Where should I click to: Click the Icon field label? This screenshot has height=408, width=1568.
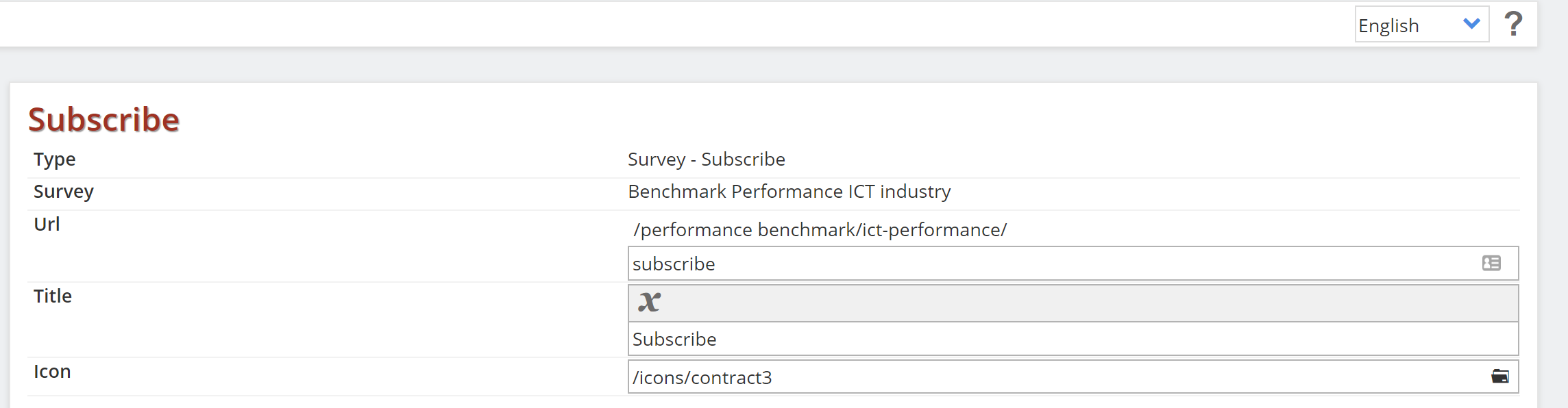pyautogui.click(x=52, y=371)
